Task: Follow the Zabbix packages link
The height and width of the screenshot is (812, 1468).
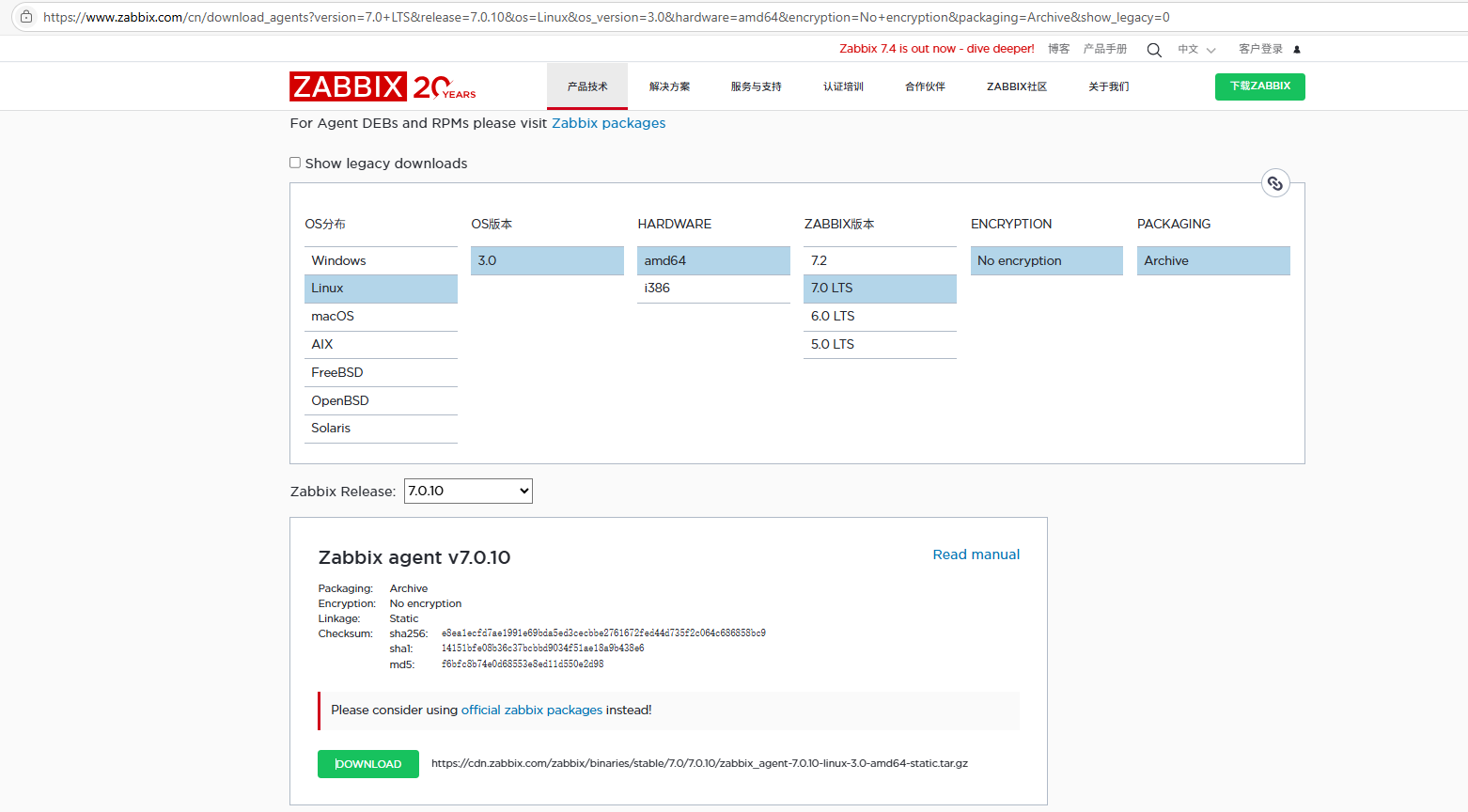Action: pyautogui.click(x=608, y=123)
